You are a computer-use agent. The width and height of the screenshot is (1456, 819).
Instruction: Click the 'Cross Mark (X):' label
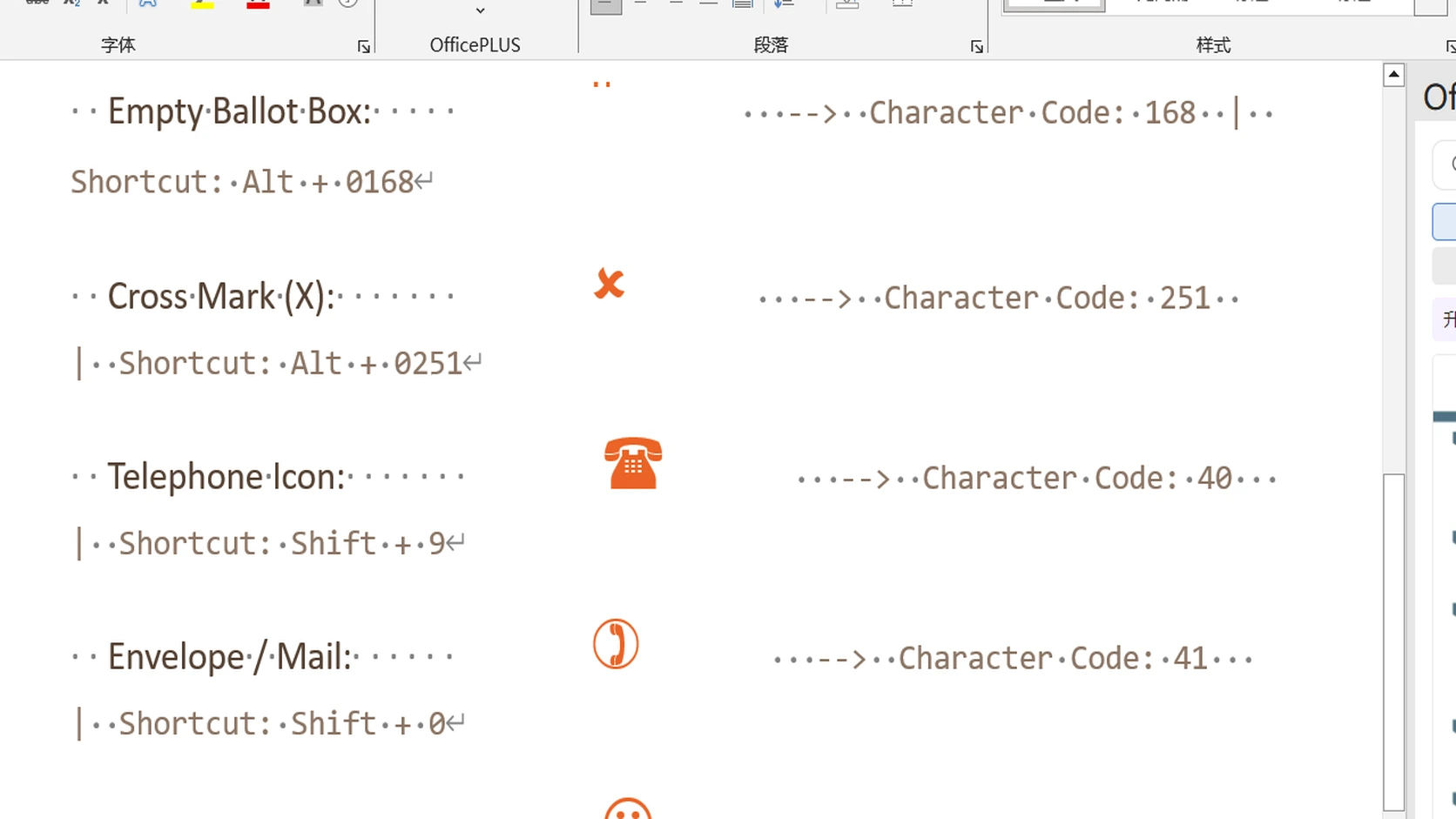tap(221, 297)
